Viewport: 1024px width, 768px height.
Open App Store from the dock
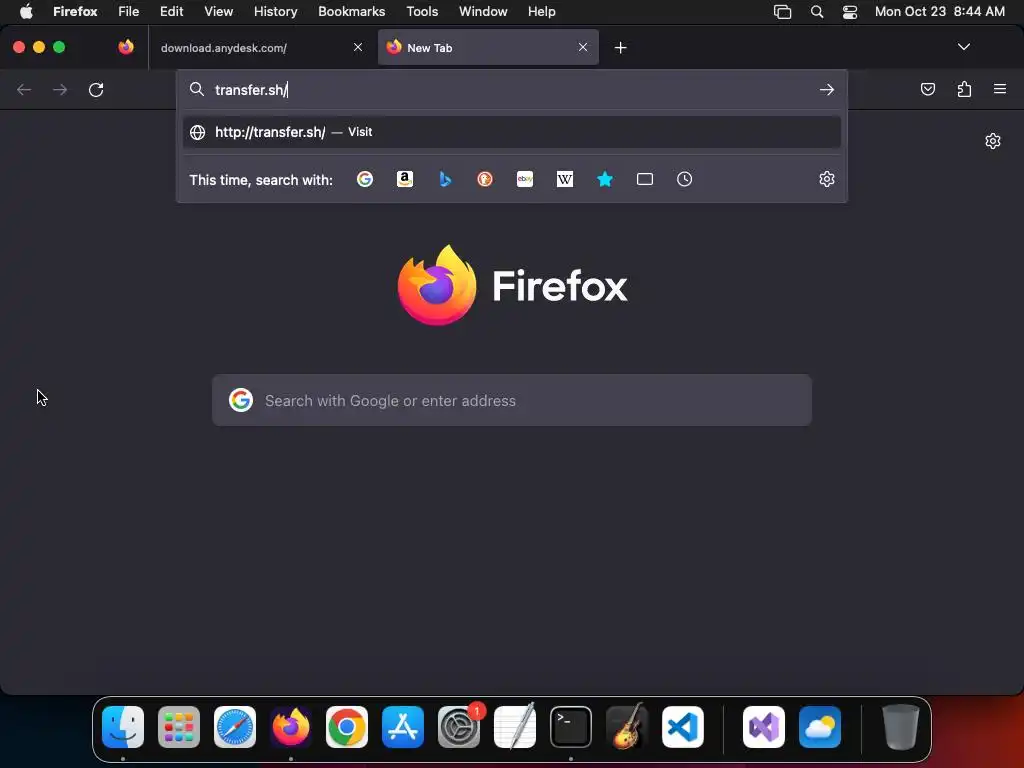(x=403, y=727)
